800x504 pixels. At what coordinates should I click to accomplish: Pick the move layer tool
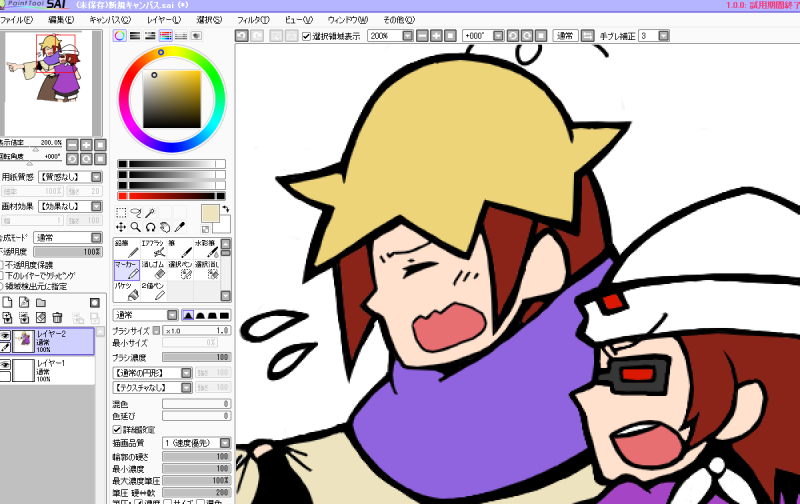click(x=121, y=227)
